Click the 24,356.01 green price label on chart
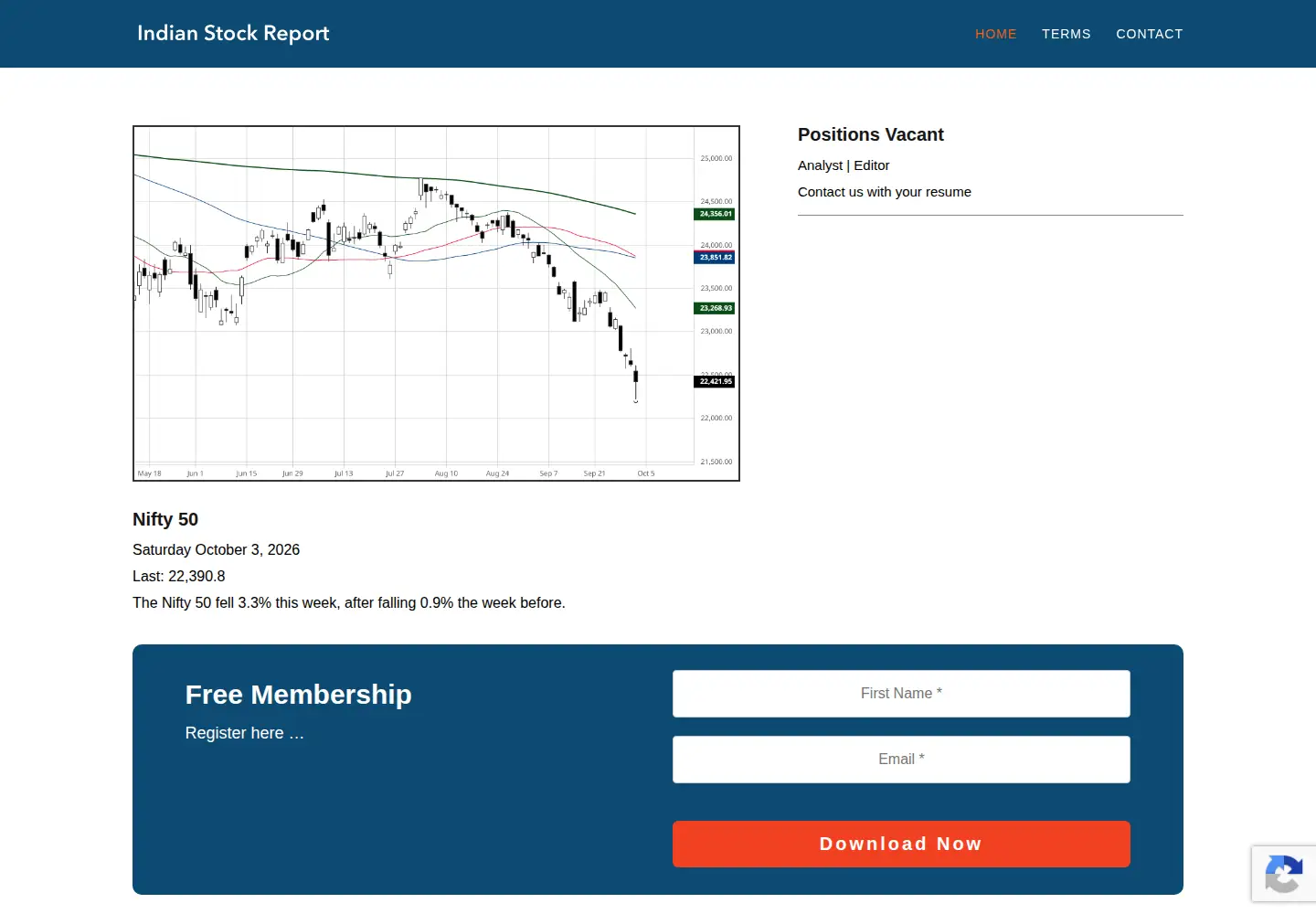Image resolution: width=1316 pixels, height=914 pixels. pos(715,214)
